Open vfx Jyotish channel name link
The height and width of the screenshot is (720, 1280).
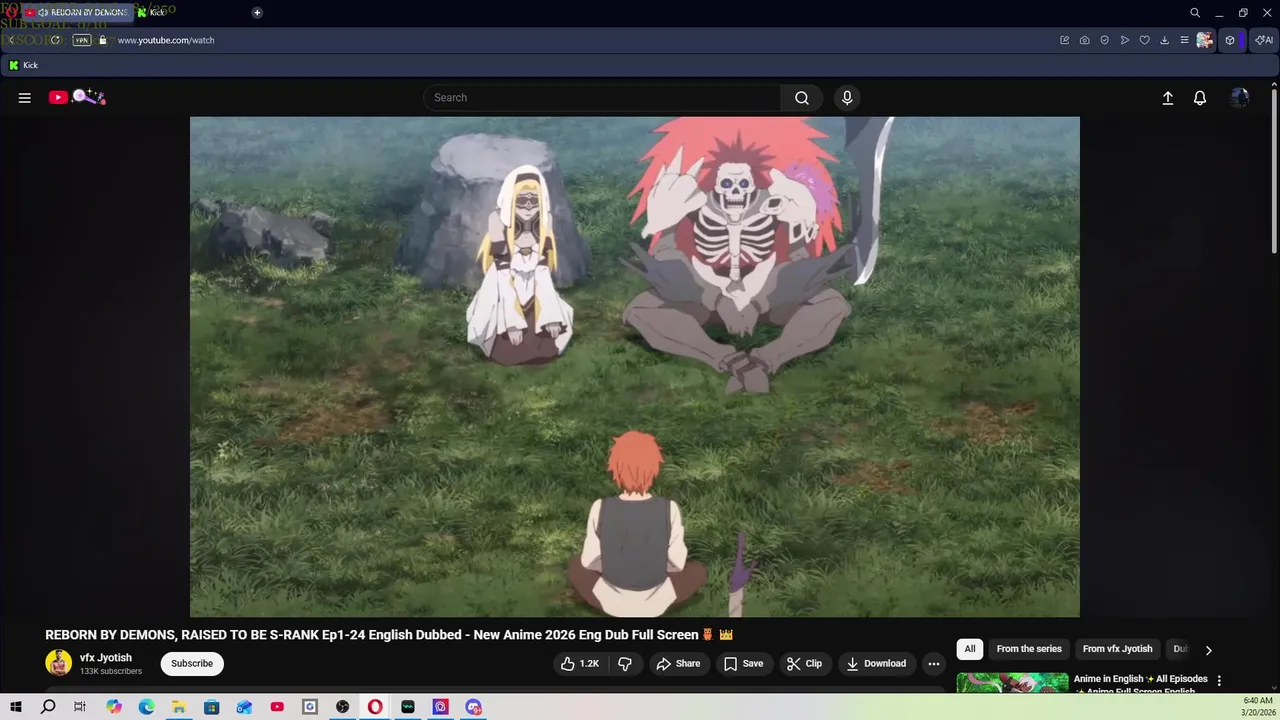tap(106, 658)
